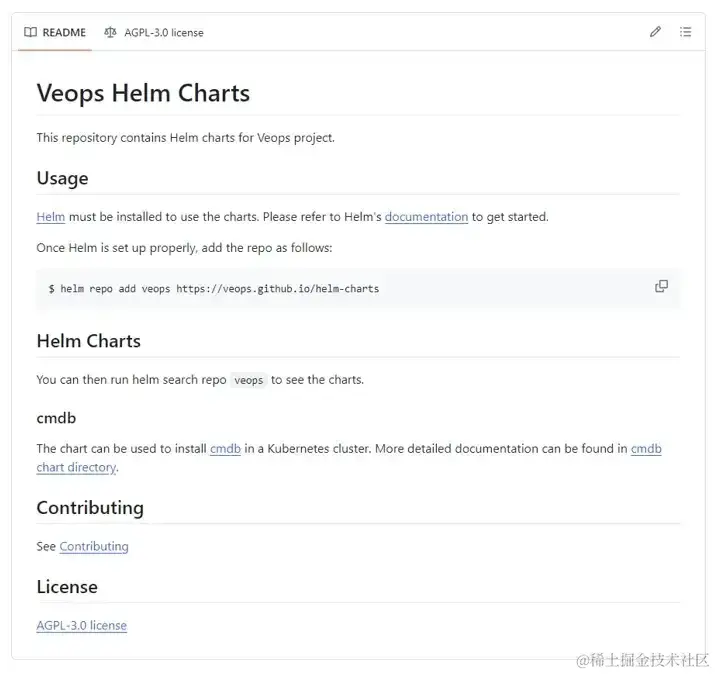Image resolution: width=715 pixels, height=674 pixels.
Task: Copy the helm repo add command
Action: tap(661, 286)
